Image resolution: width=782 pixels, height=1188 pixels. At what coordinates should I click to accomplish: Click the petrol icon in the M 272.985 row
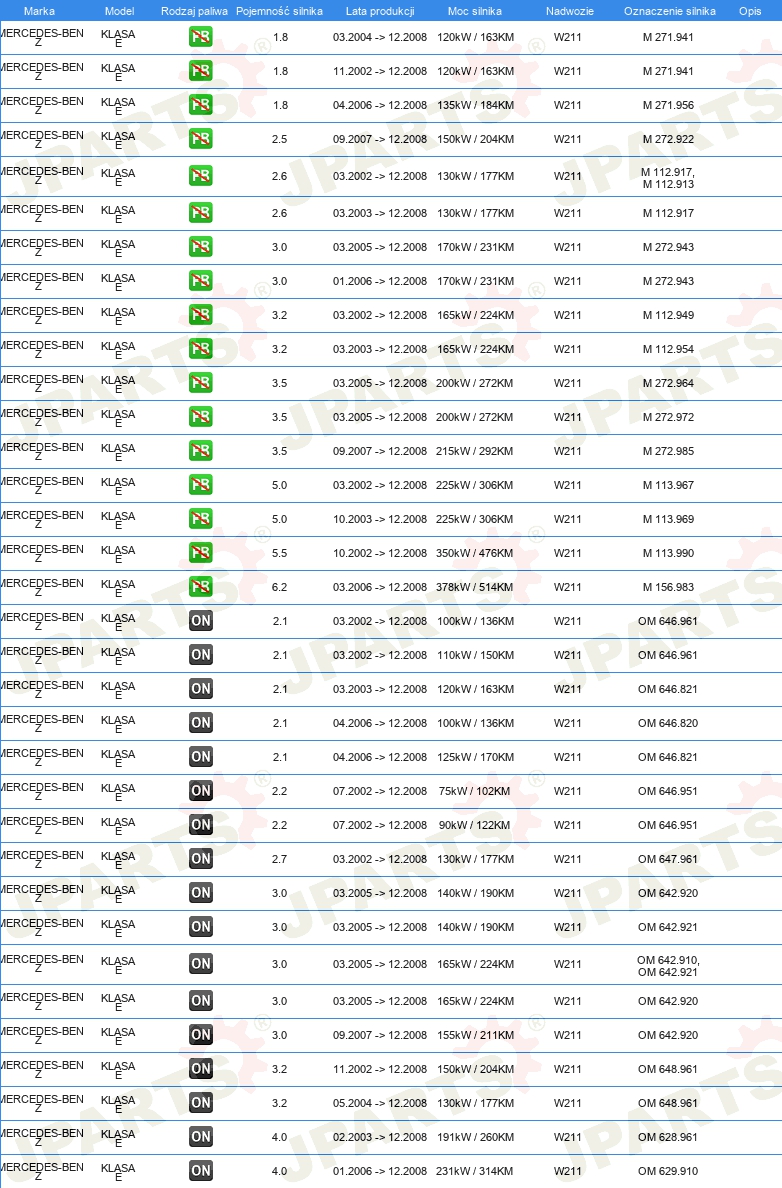(201, 451)
